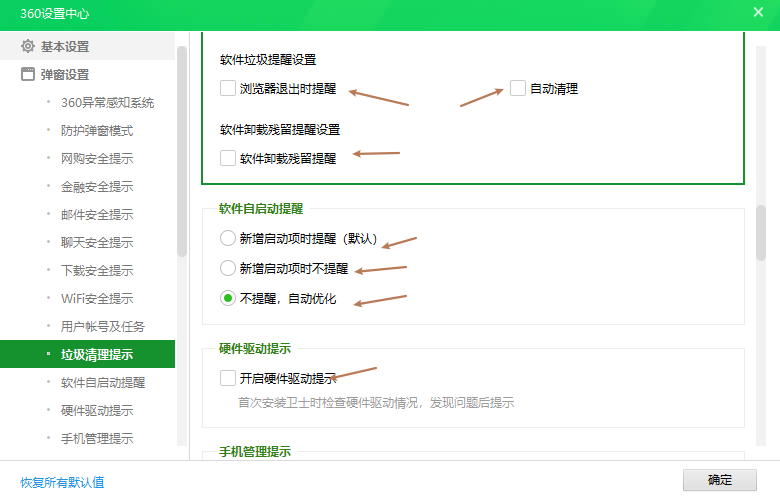
Task: Click green 手机管理提示 group title
Action: pos(255,451)
